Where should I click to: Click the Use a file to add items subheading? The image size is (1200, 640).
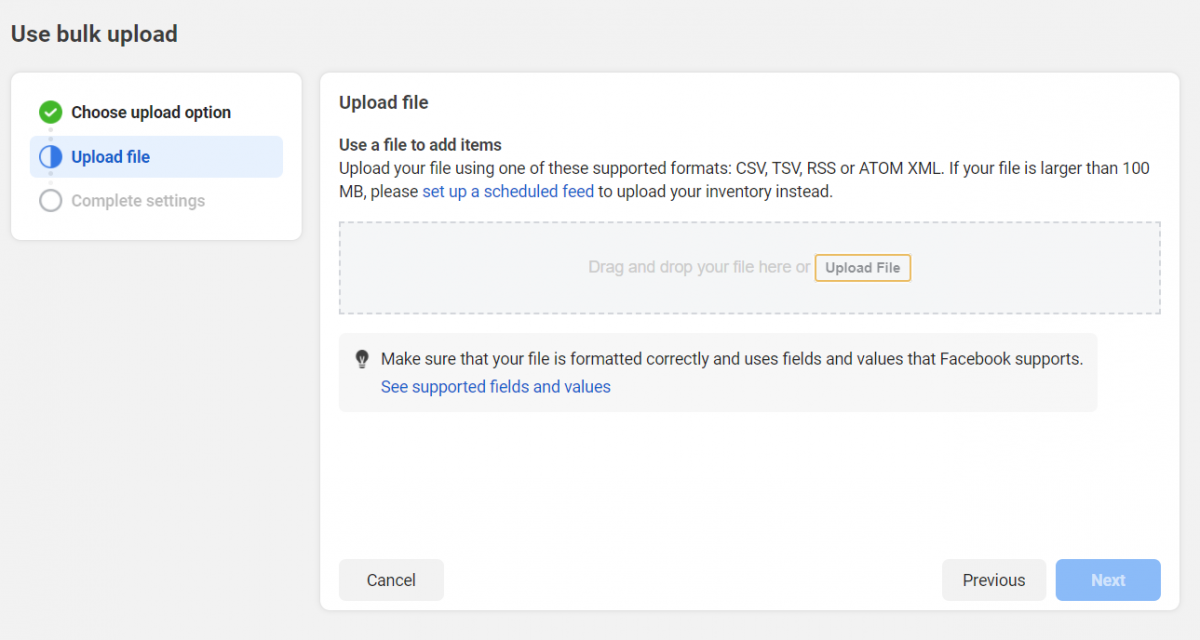(420, 145)
